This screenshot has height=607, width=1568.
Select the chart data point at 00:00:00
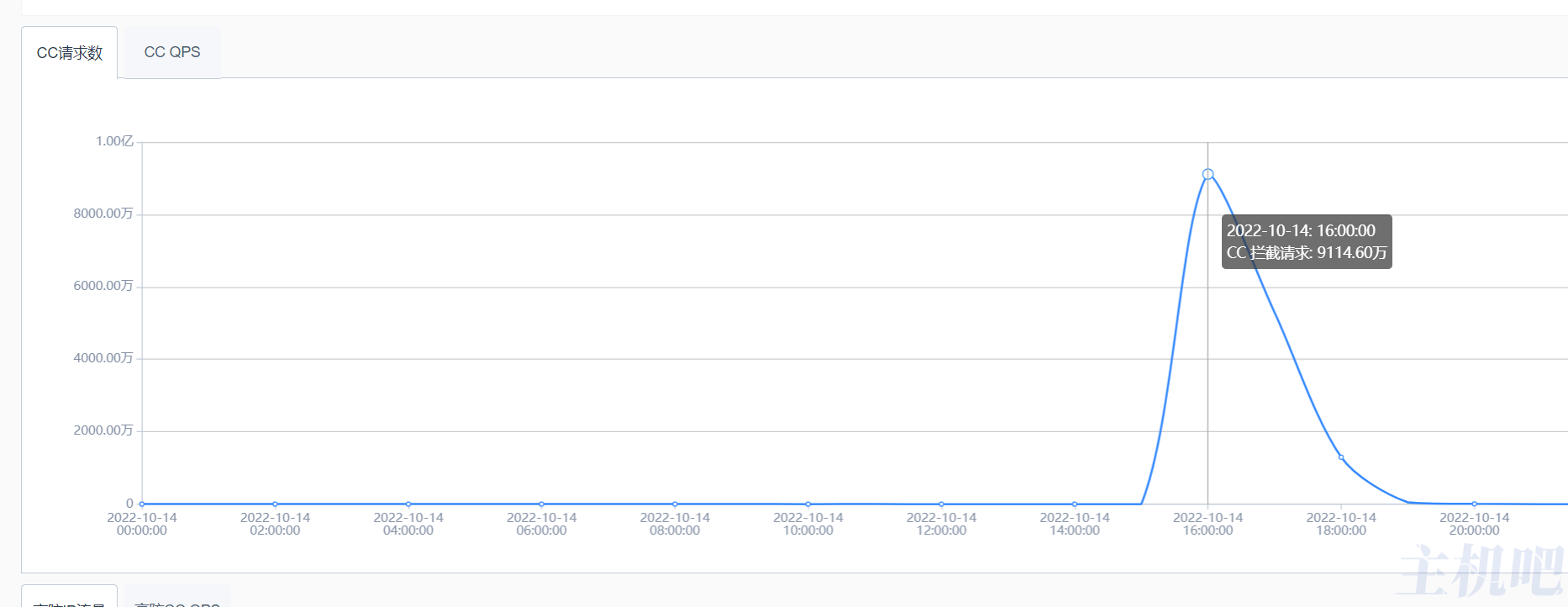click(142, 504)
